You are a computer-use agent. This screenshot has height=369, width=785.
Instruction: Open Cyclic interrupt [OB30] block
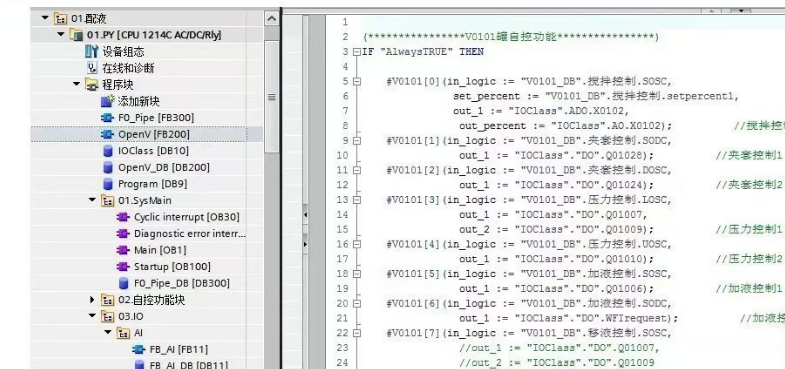click(179, 217)
